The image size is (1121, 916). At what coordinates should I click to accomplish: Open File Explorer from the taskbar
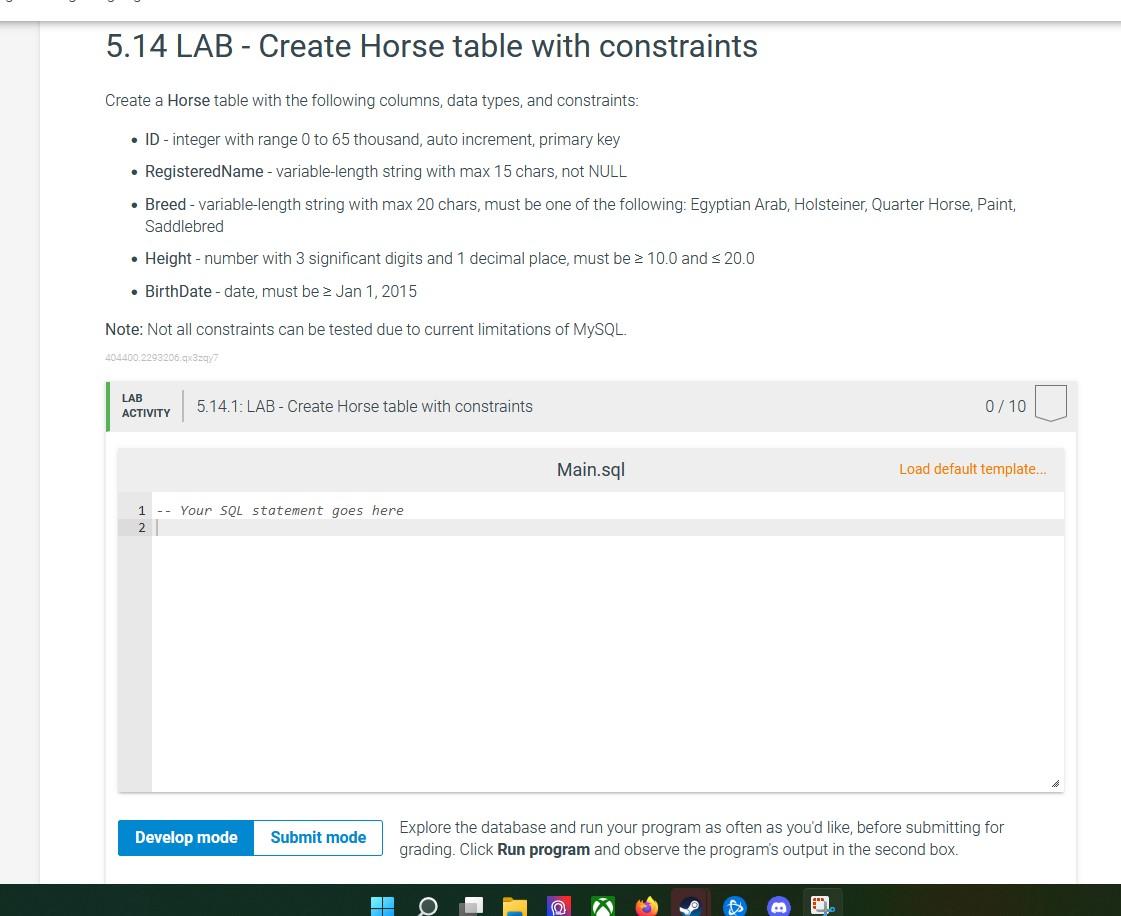pyautogui.click(x=514, y=906)
